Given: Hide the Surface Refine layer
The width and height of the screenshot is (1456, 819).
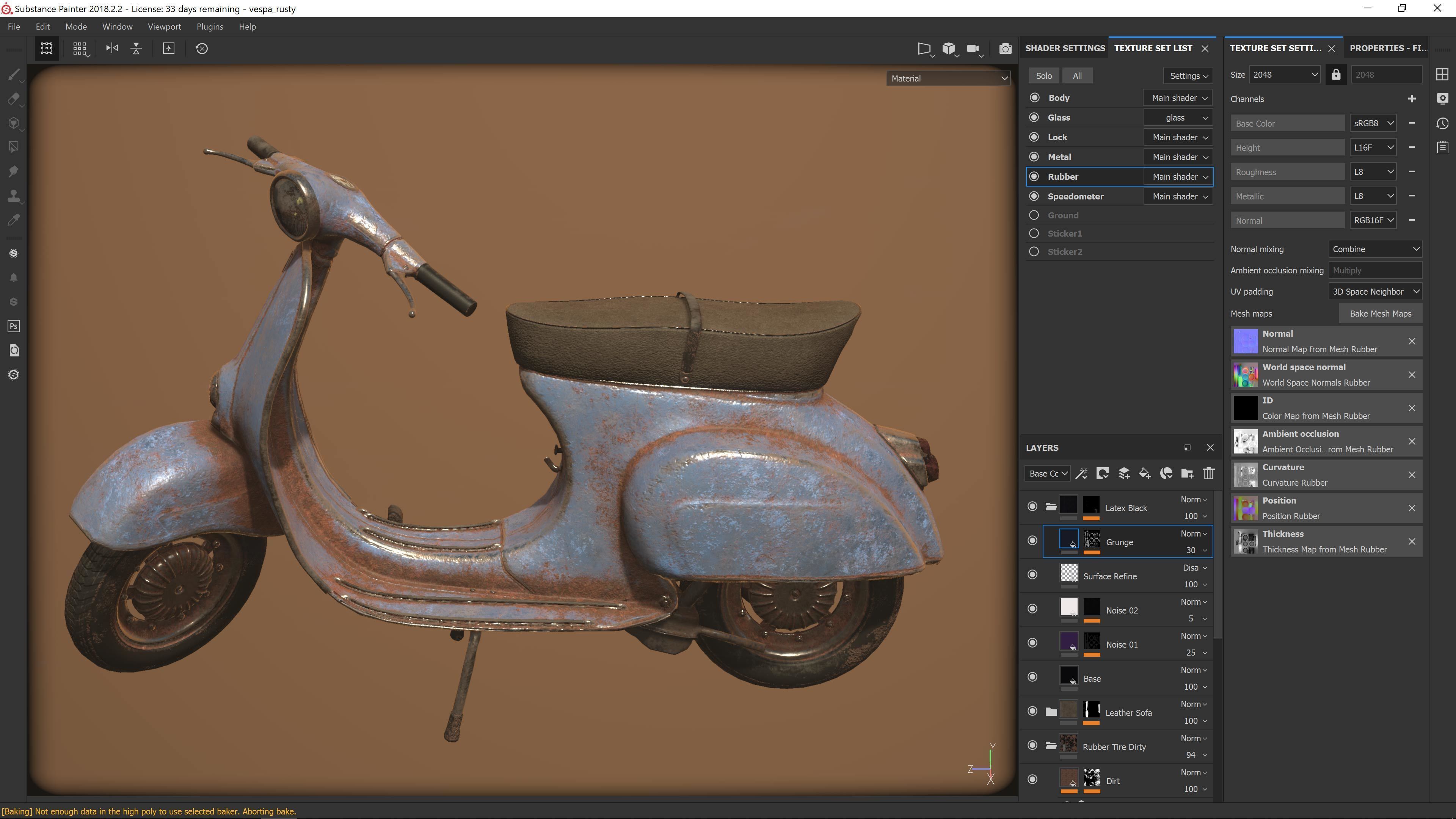Looking at the screenshot, I should [1032, 575].
